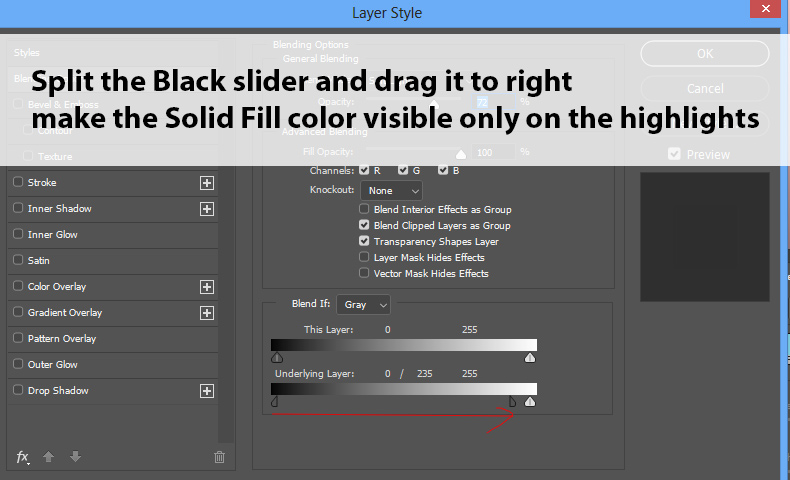
Task: Click the Underlying Layer gradient bar
Action: pos(404,389)
